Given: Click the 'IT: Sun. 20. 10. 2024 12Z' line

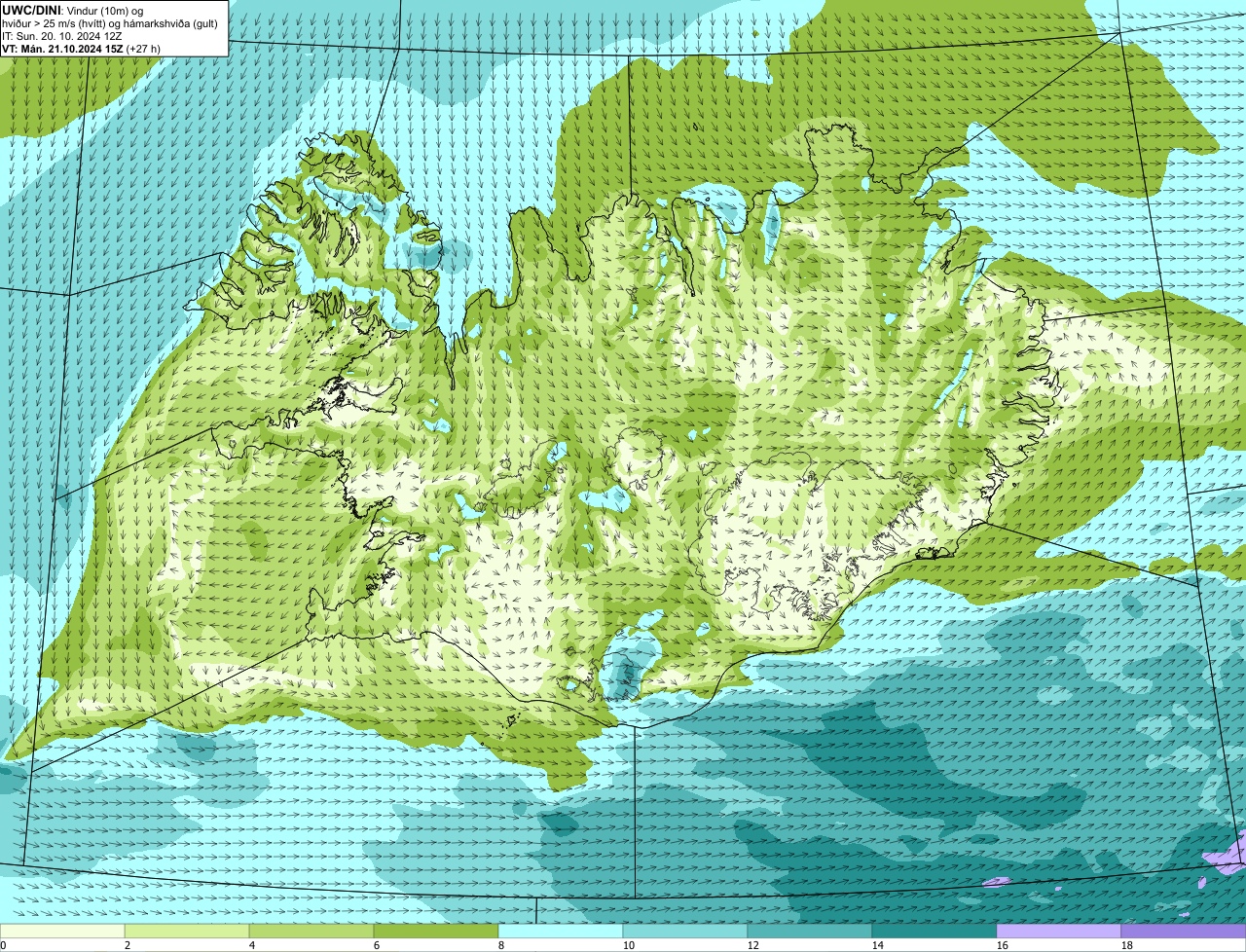Looking at the screenshot, I should tap(63, 35).
